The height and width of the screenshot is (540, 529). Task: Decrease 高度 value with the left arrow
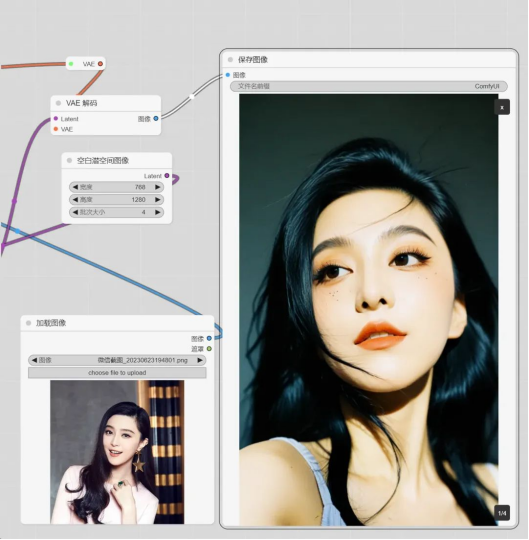75,200
